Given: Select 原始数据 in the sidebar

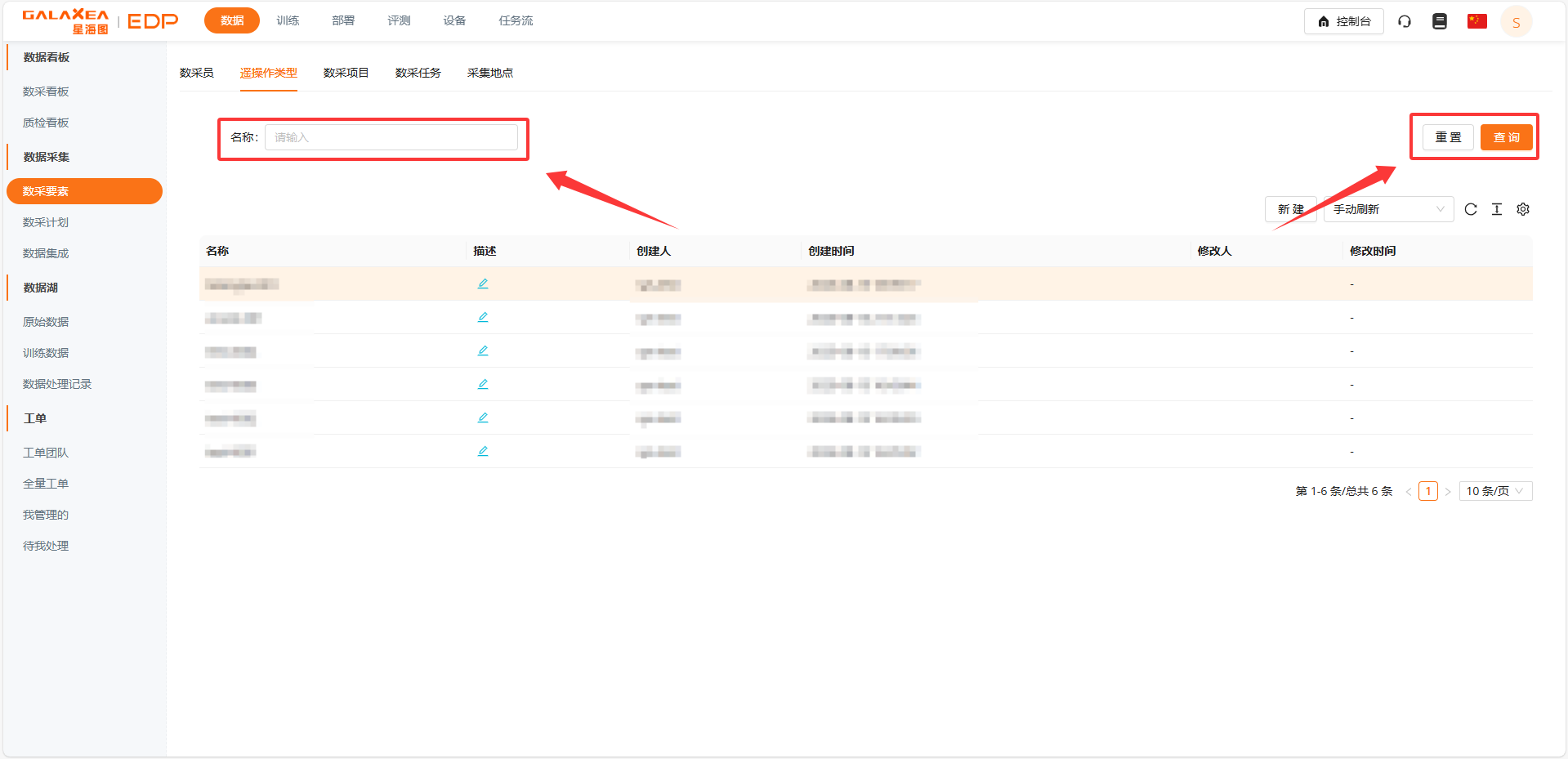Looking at the screenshot, I should pyautogui.click(x=46, y=322).
